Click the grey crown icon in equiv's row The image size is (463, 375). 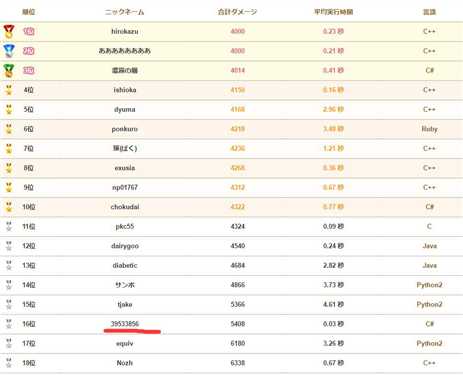pyautogui.click(x=9, y=343)
